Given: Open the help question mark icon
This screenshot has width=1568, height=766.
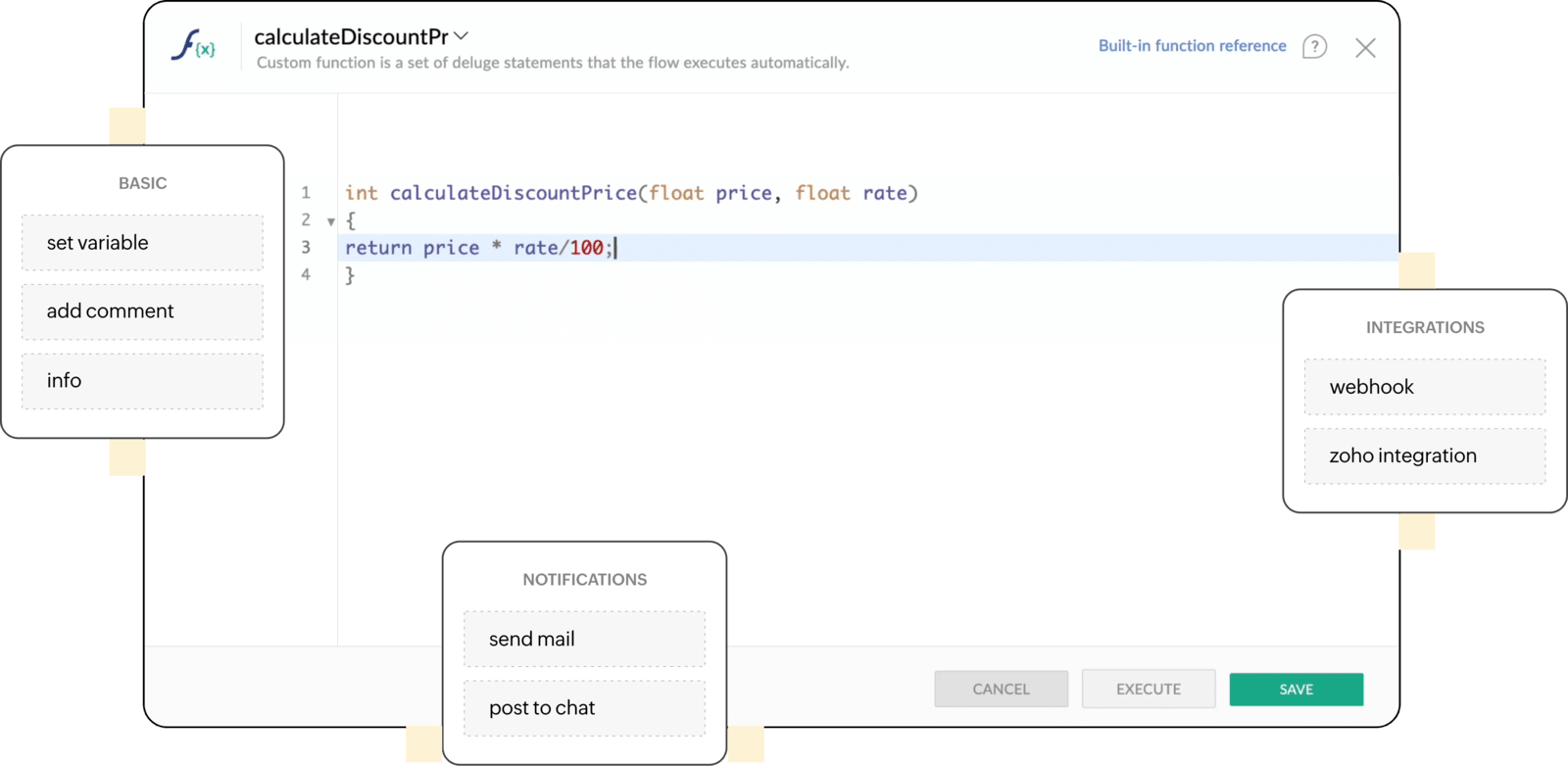Looking at the screenshot, I should tap(1314, 47).
